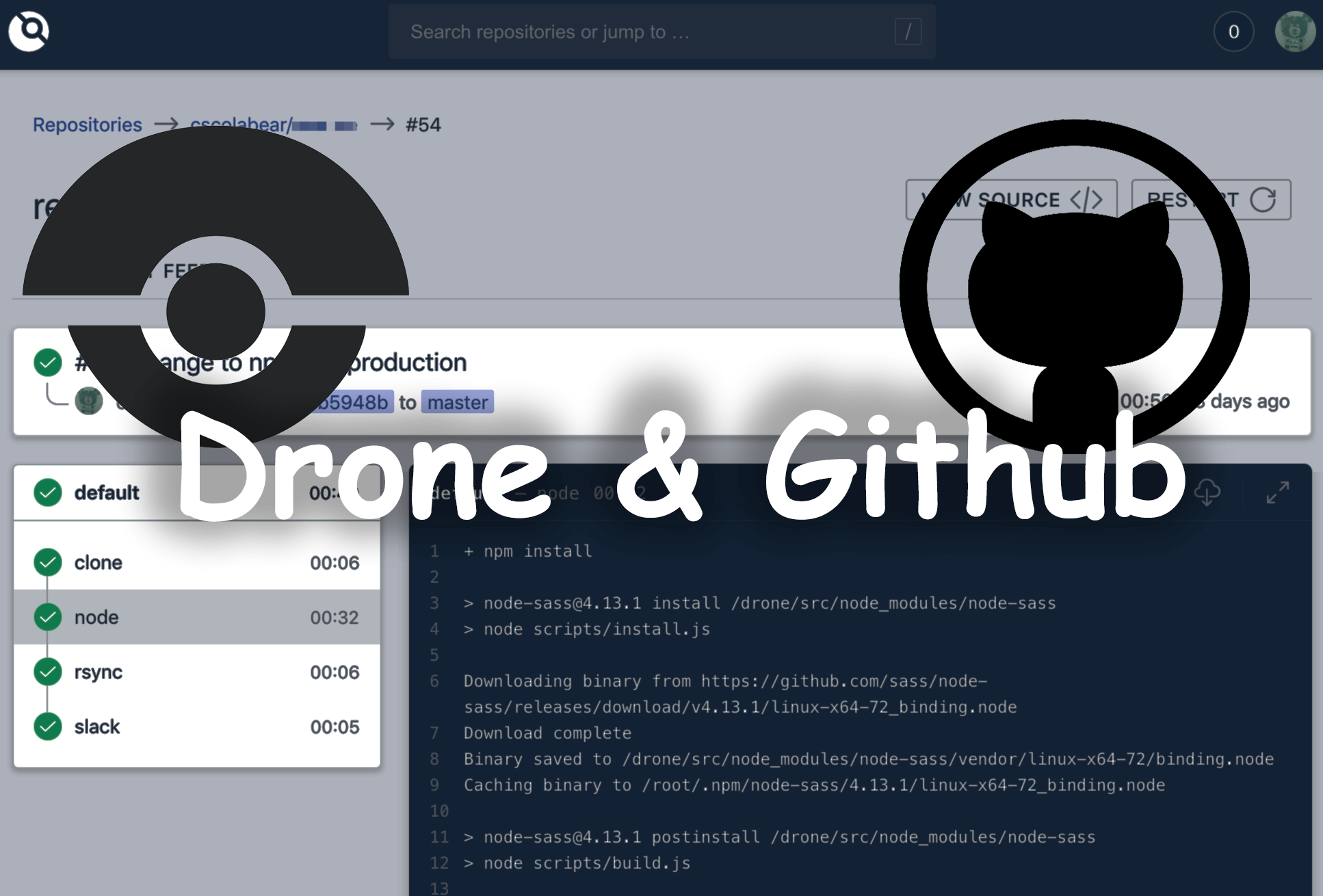Click the commit author avatar
The height and width of the screenshot is (896, 1323).
tap(89, 401)
